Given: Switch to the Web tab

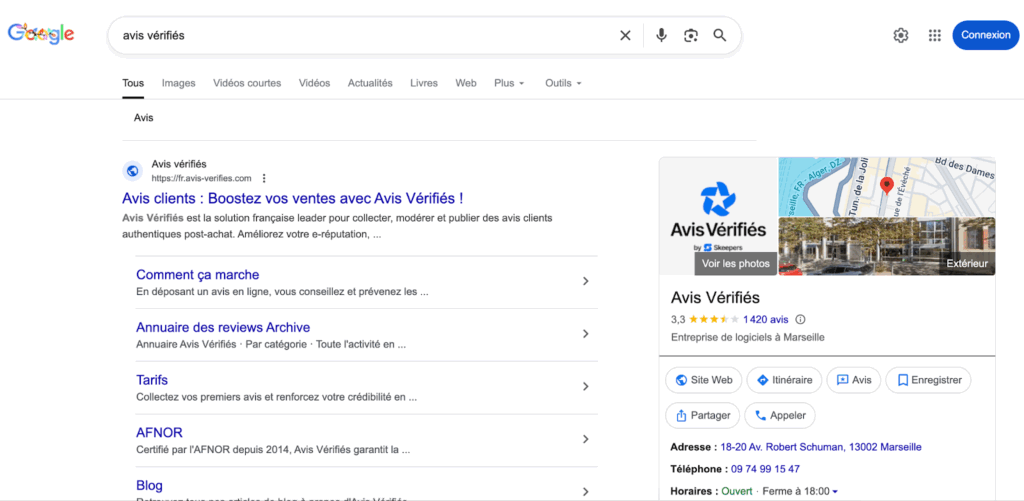Looking at the screenshot, I should click(466, 84).
